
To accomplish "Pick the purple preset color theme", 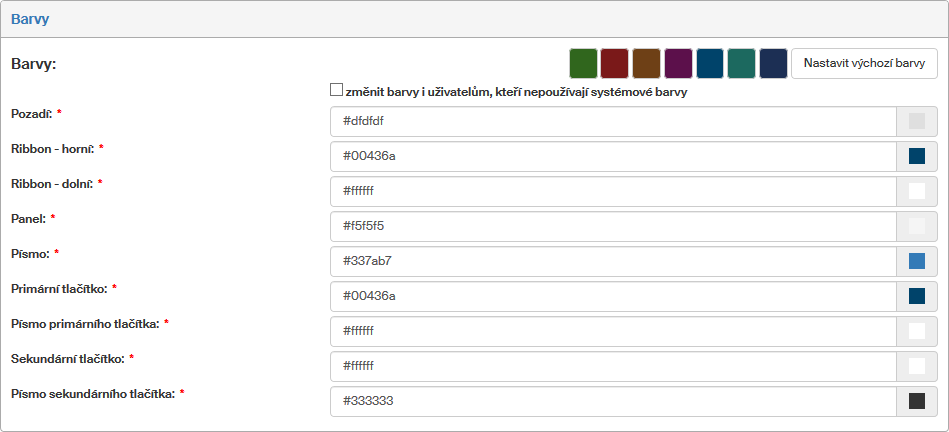I will 678,63.
